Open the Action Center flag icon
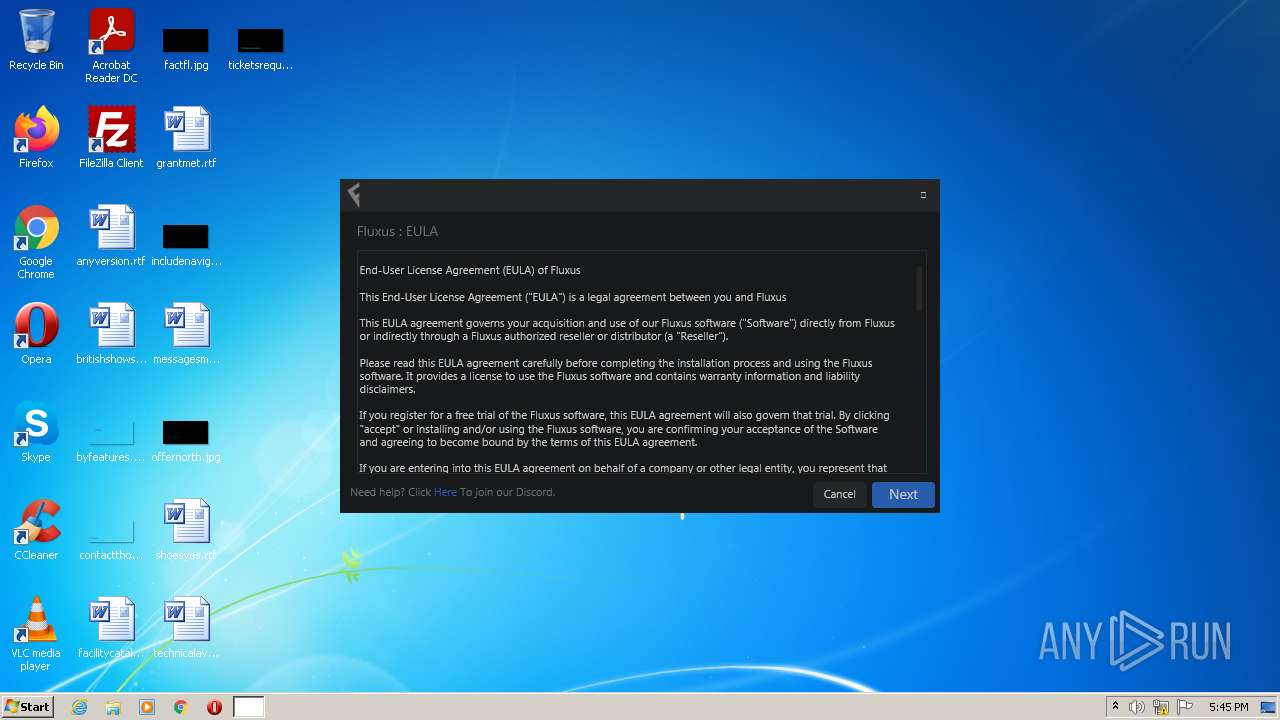The width and height of the screenshot is (1280, 720). click(1185, 707)
